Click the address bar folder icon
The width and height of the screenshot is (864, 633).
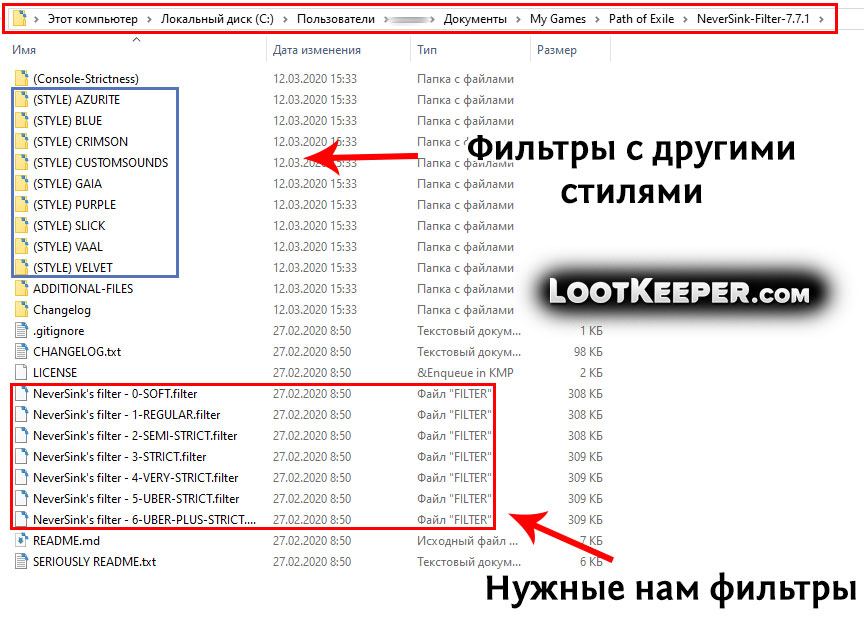[x=19, y=18]
